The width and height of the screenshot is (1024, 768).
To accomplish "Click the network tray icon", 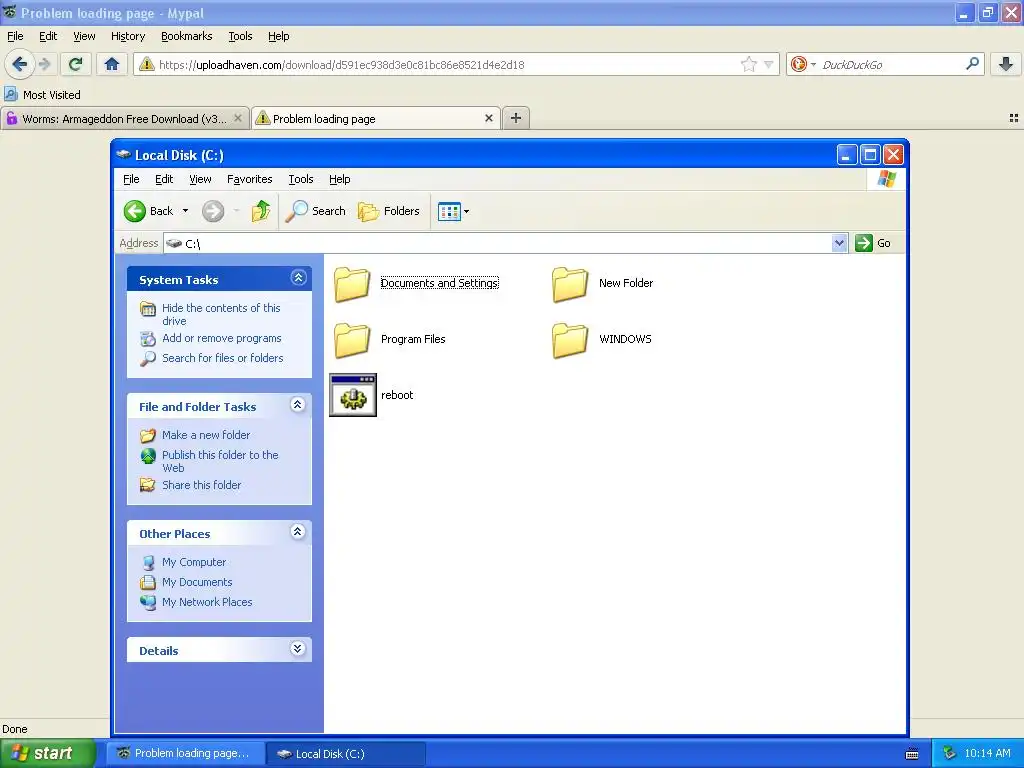I will pos(950,753).
